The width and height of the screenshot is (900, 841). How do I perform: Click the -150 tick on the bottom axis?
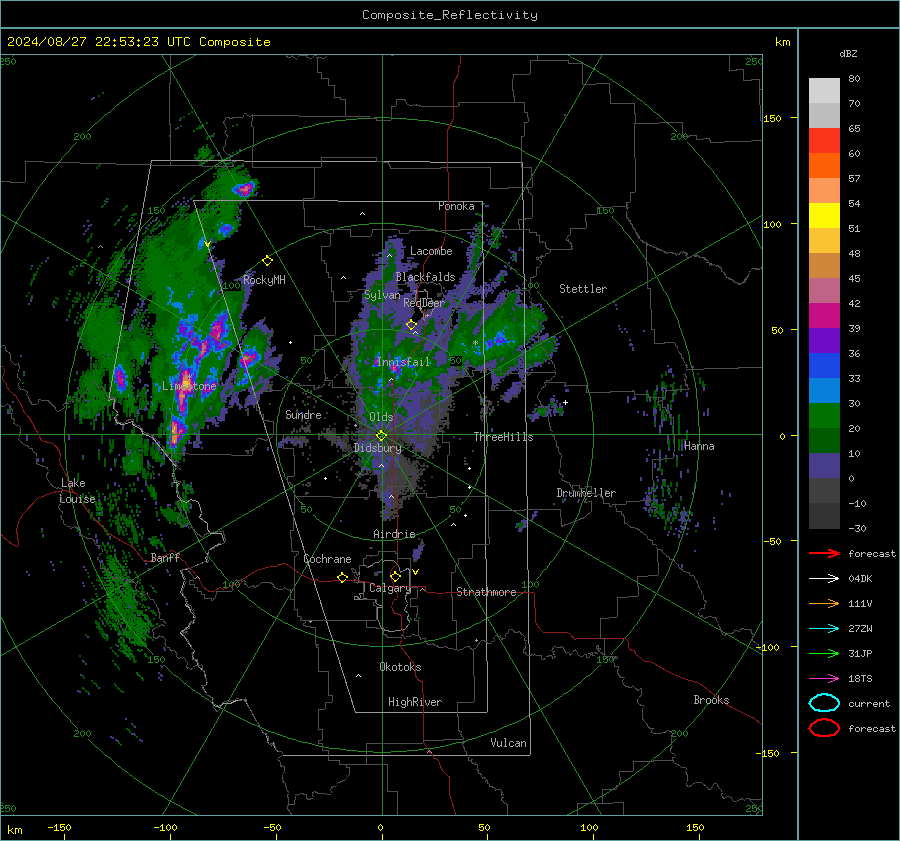[x=59, y=827]
